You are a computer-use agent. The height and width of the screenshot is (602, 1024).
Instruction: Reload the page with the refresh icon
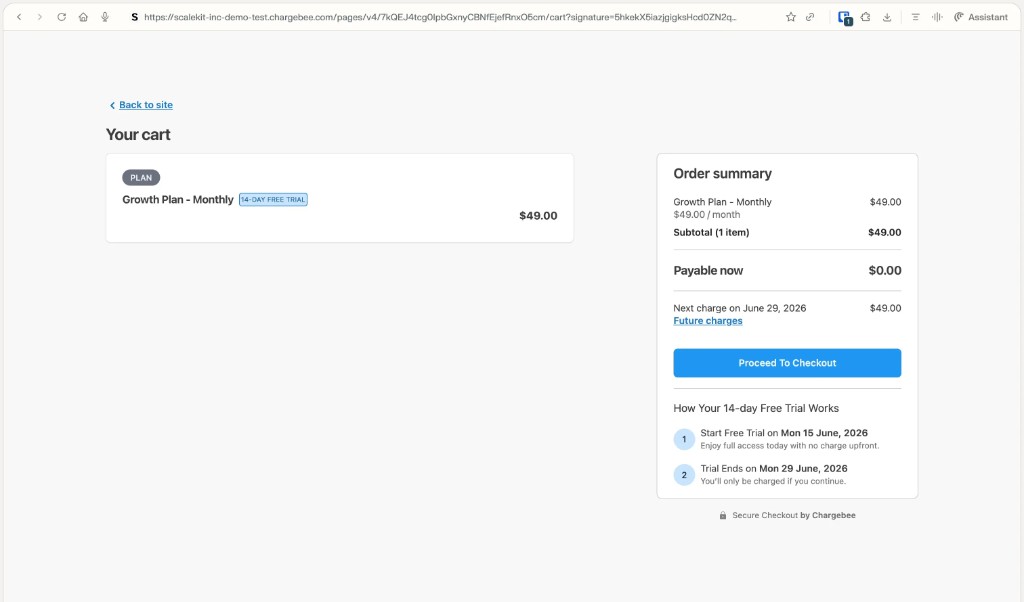pos(61,17)
